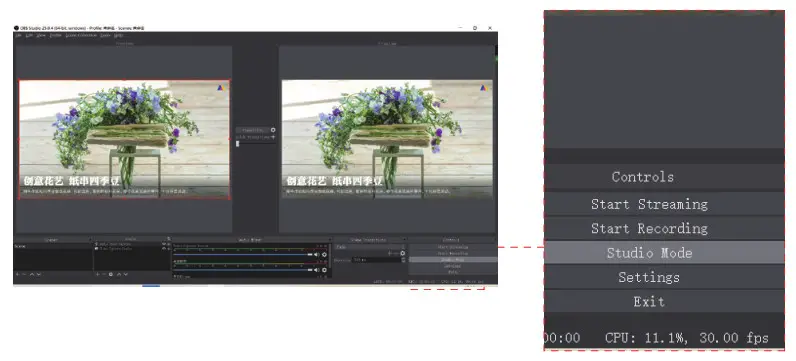The image size is (796, 361).
Task: Mute the upper Audio Mixer channel speaker
Action: point(316,254)
